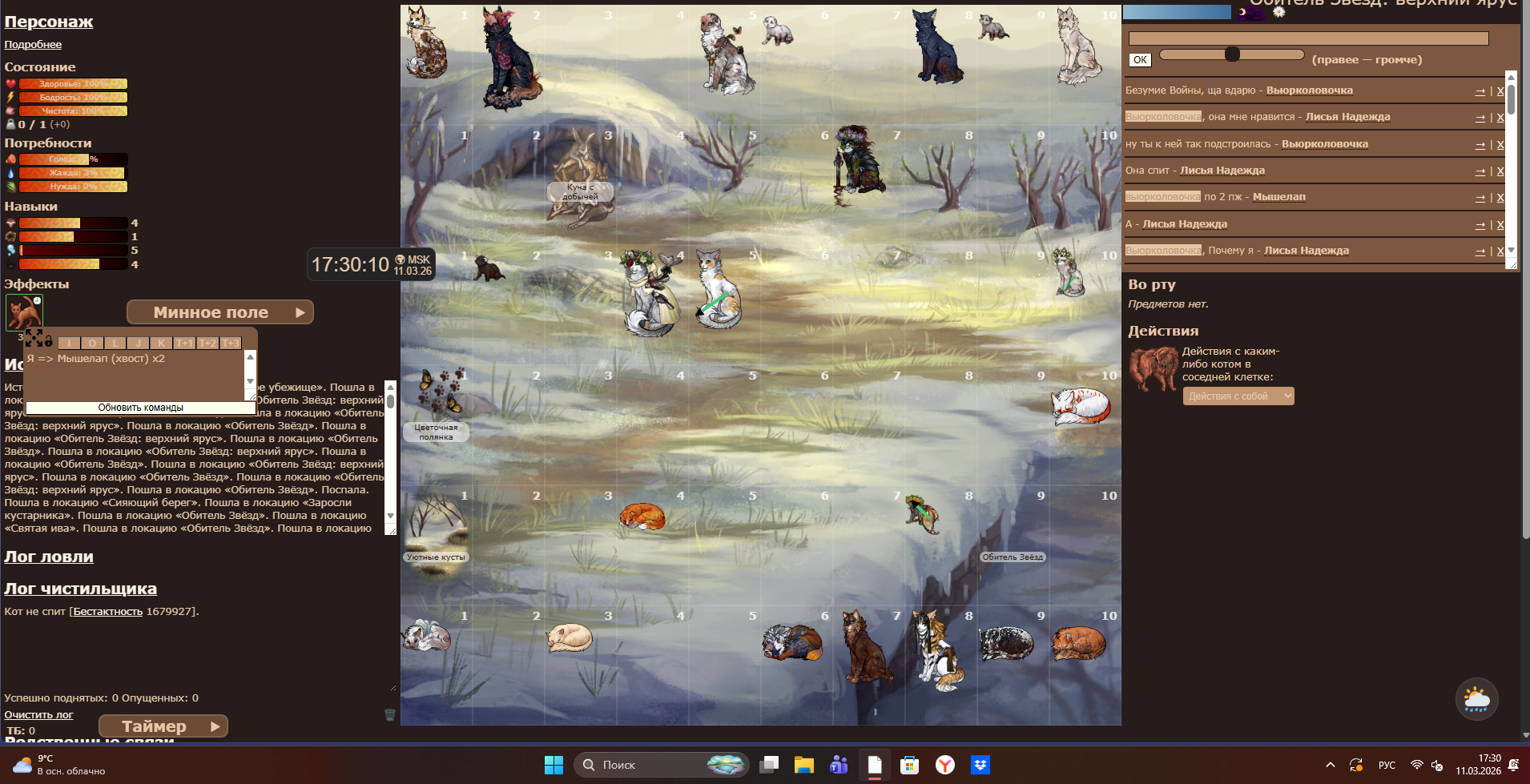Viewport: 1530px width, 784px height.
Task: Open Task View in the taskbar
Action: point(769,765)
